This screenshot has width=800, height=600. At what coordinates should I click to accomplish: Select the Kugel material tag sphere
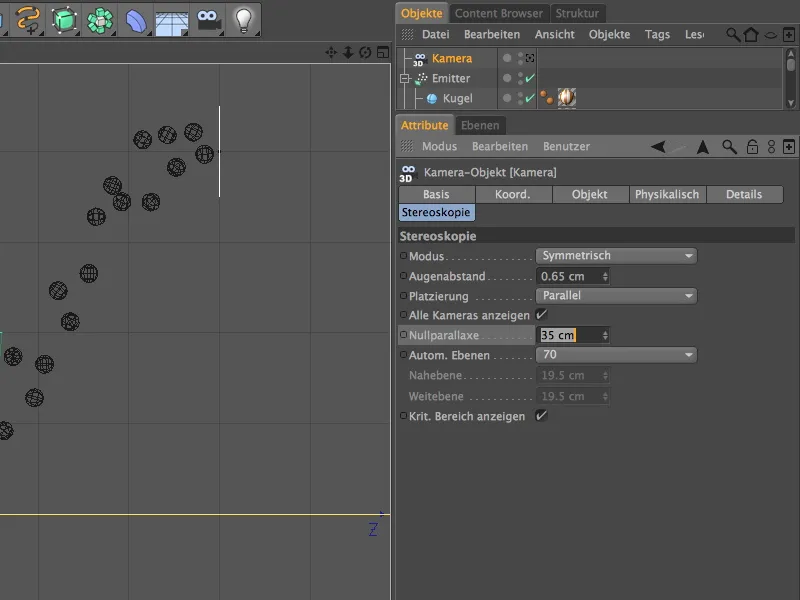(x=567, y=97)
